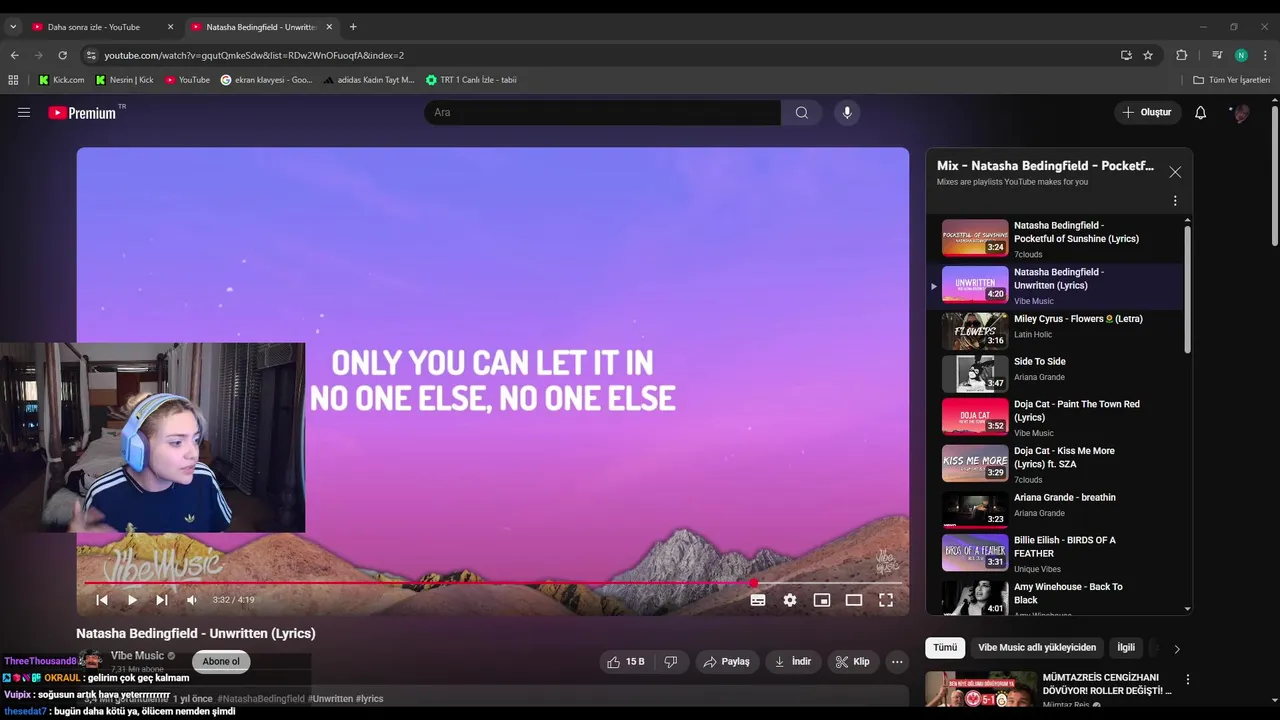
Task: Toggle theater mode view
Action: [x=854, y=600]
